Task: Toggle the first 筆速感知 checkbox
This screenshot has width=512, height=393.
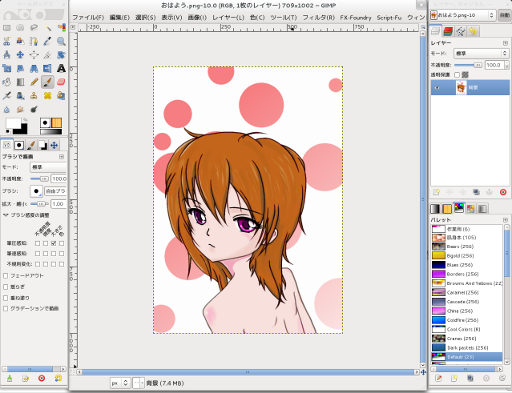Action: (x=37, y=254)
